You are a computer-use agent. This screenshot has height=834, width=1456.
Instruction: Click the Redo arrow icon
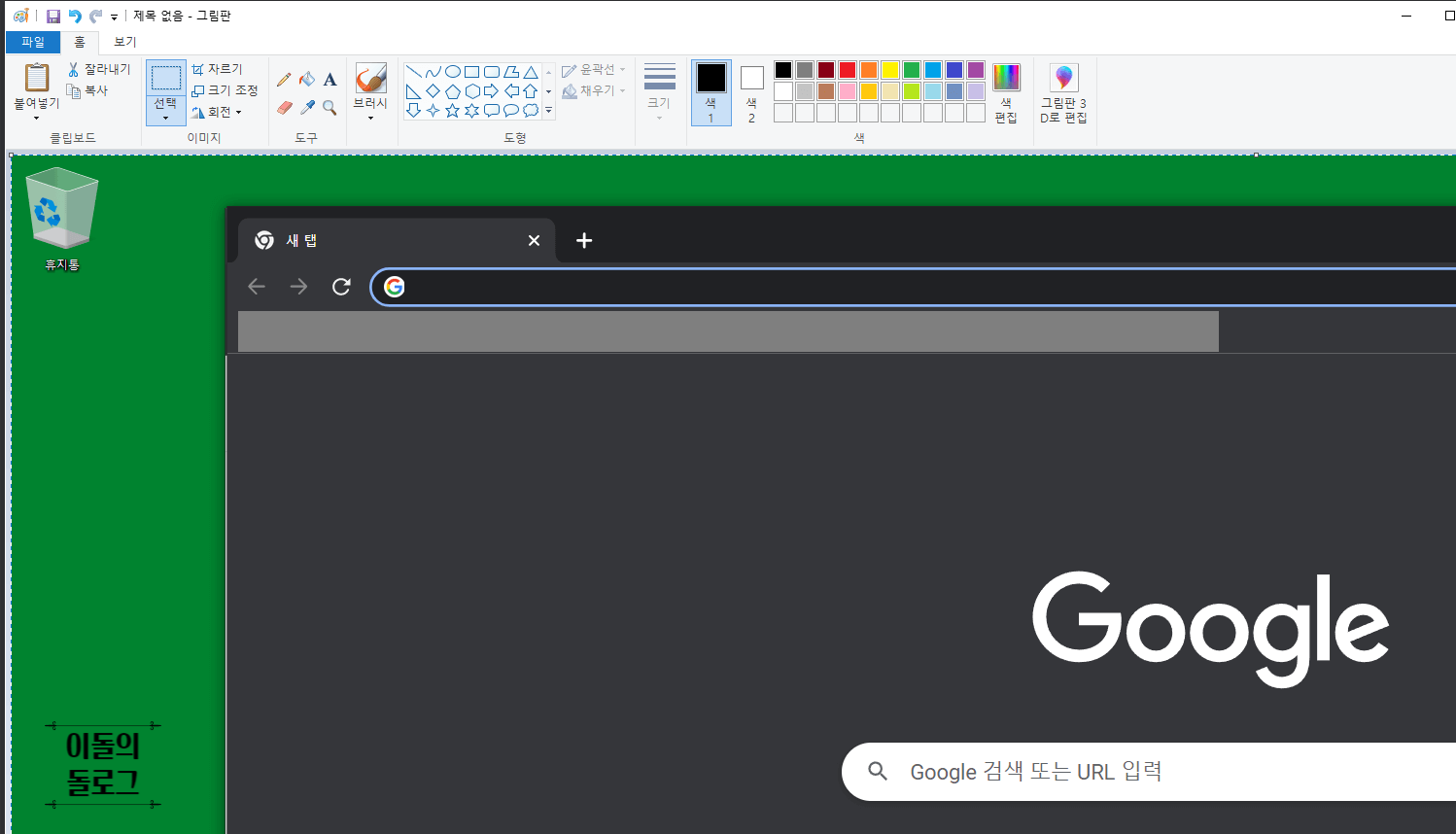tap(95, 17)
